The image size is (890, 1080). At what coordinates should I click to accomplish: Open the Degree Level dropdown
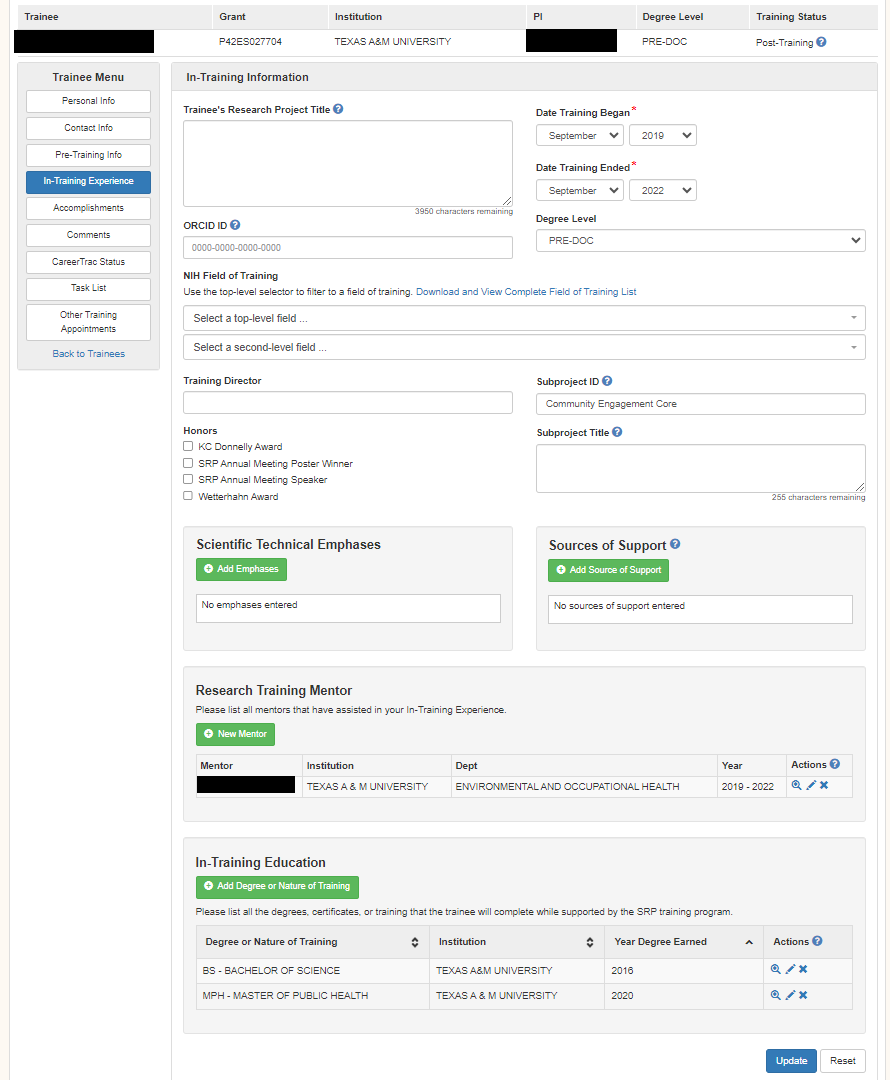700,241
